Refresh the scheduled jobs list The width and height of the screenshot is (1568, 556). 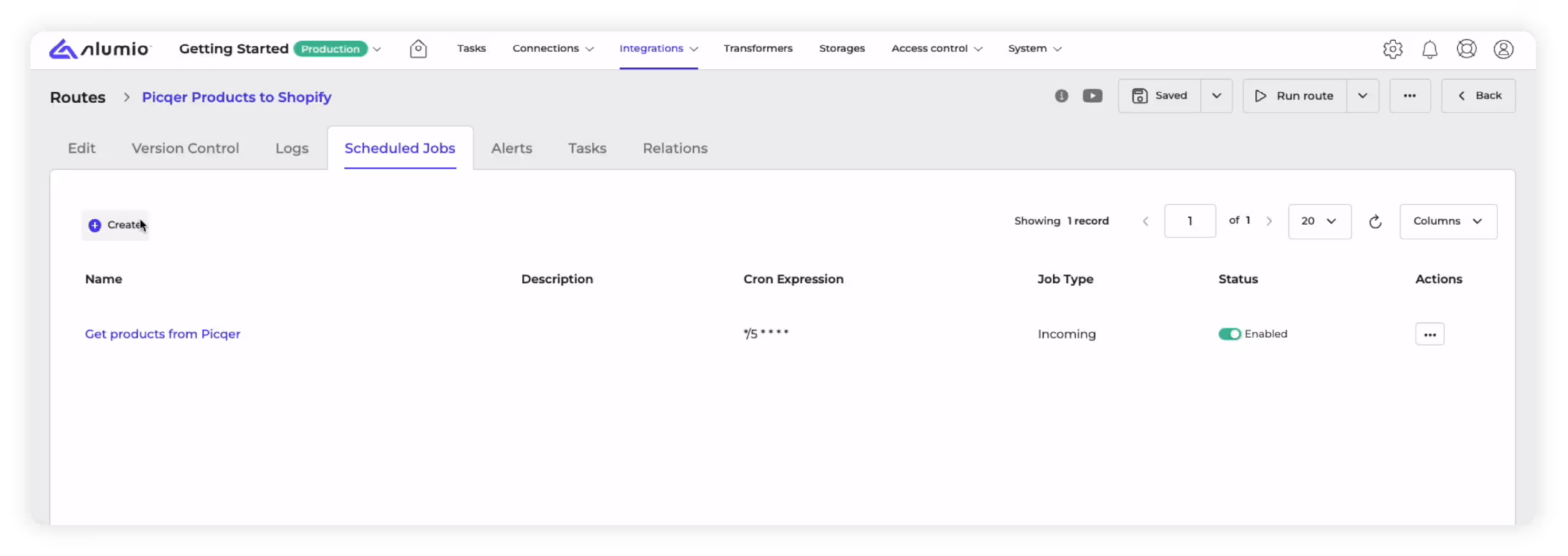pyautogui.click(x=1375, y=221)
